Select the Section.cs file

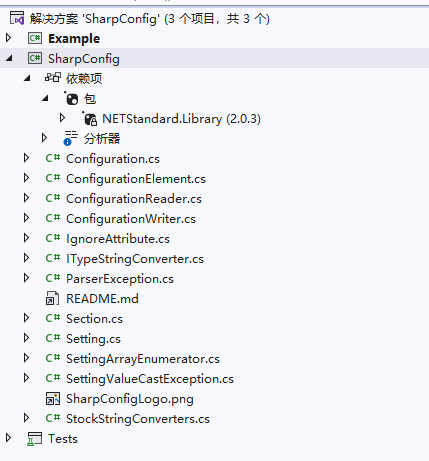pos(94,319)
